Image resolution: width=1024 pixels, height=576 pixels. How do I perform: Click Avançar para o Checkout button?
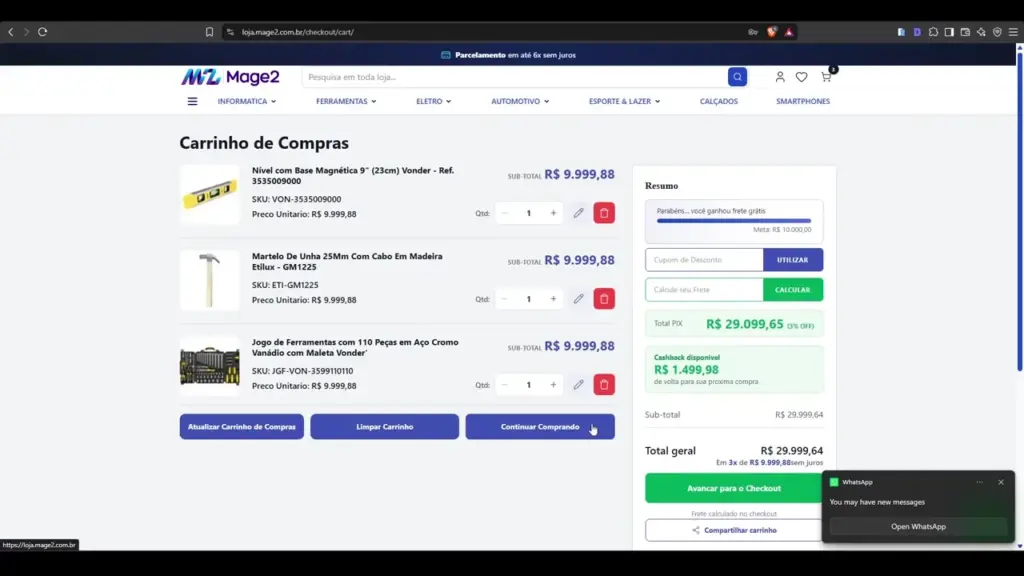point(734,488)
